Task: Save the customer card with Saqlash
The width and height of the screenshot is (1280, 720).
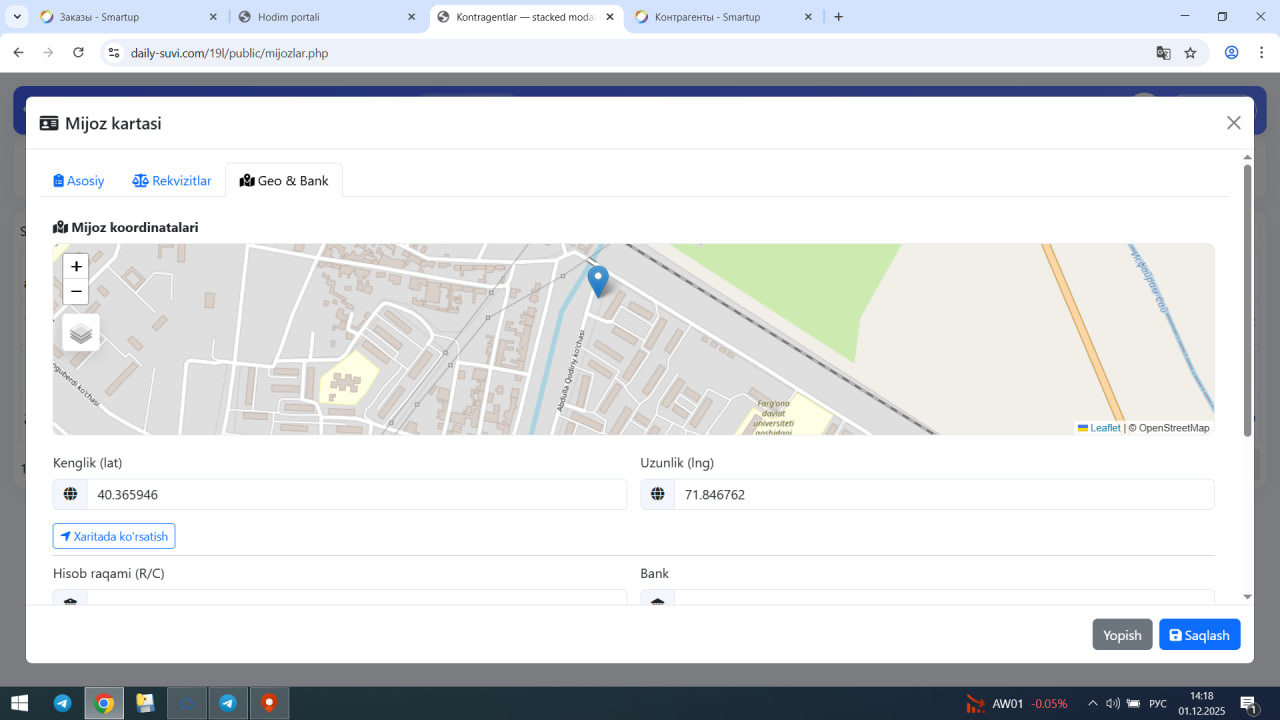Action: click(1200, 635)
